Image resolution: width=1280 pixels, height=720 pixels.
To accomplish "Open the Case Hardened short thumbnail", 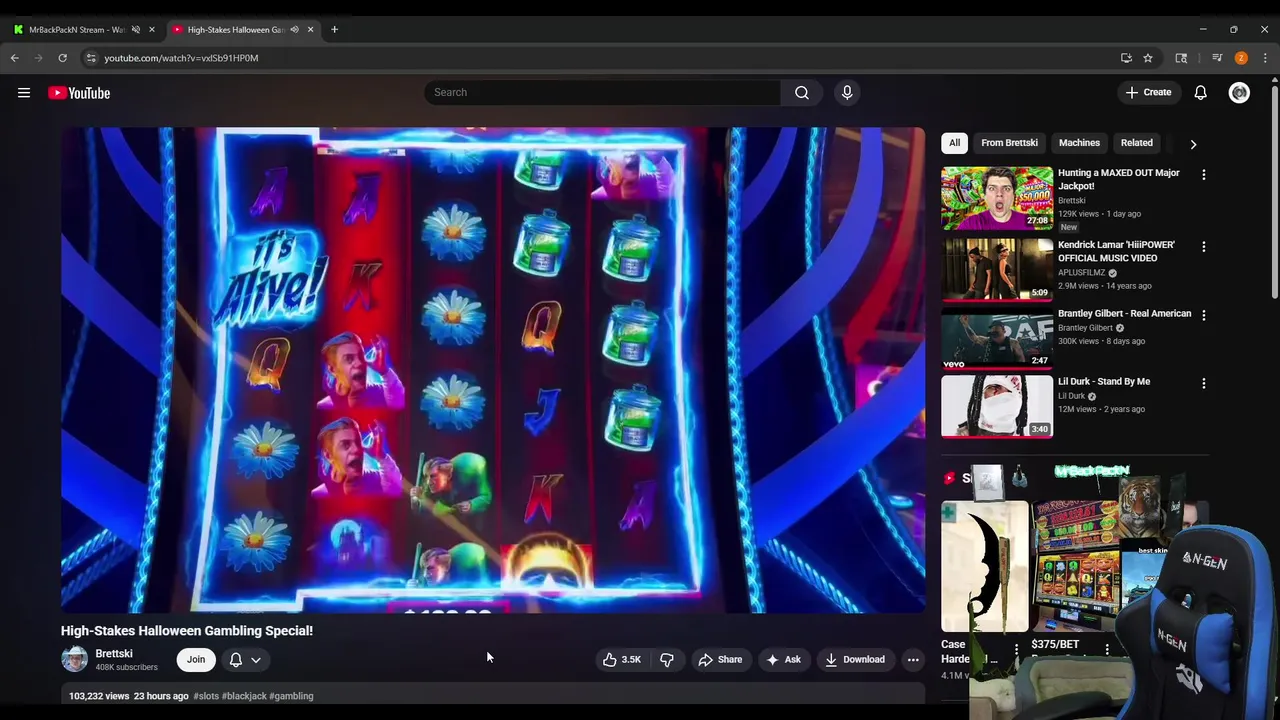I will tap(985, 566).
